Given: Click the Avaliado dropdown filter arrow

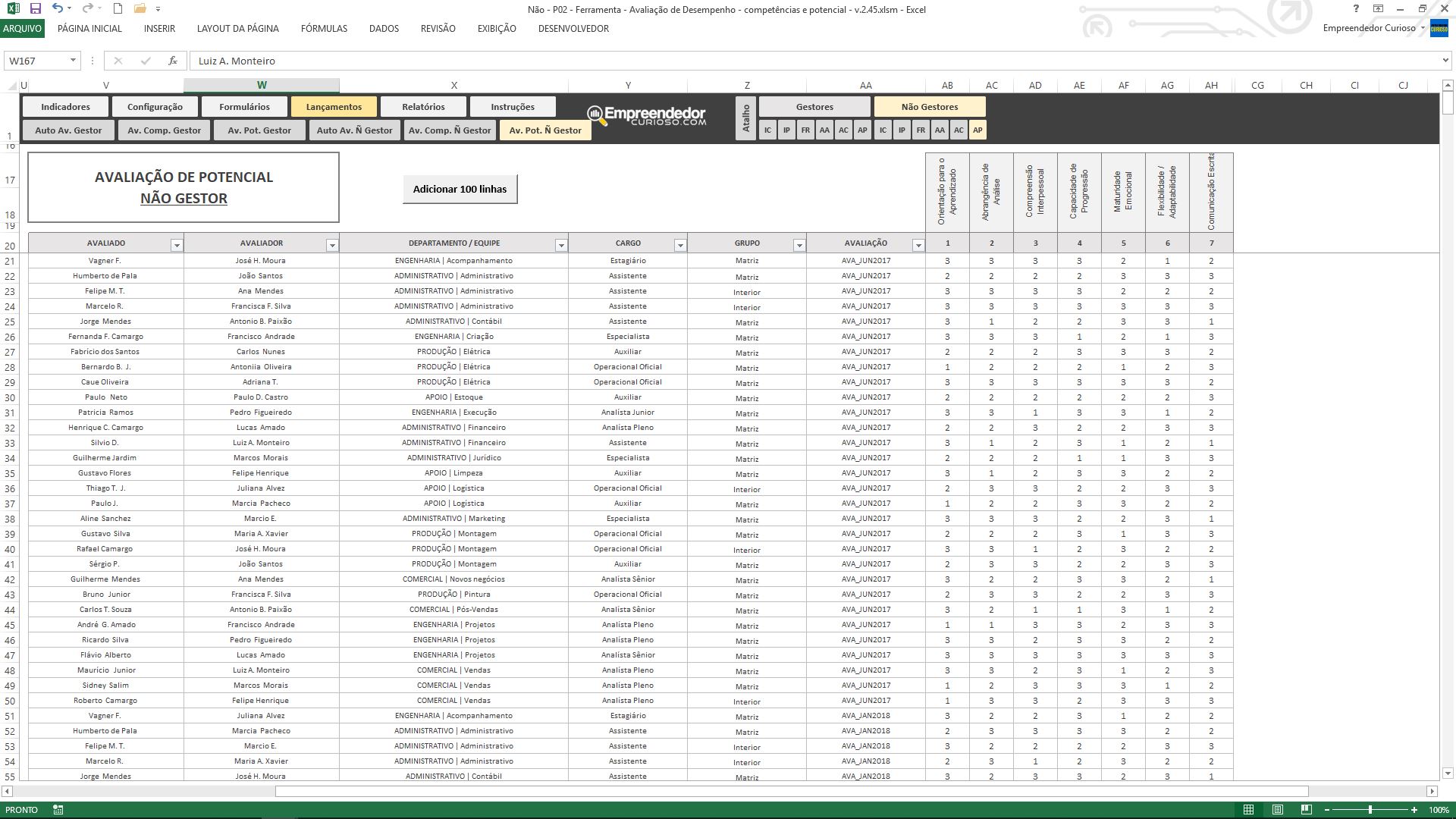Looking at the screenshot, I should pos(177,244).
